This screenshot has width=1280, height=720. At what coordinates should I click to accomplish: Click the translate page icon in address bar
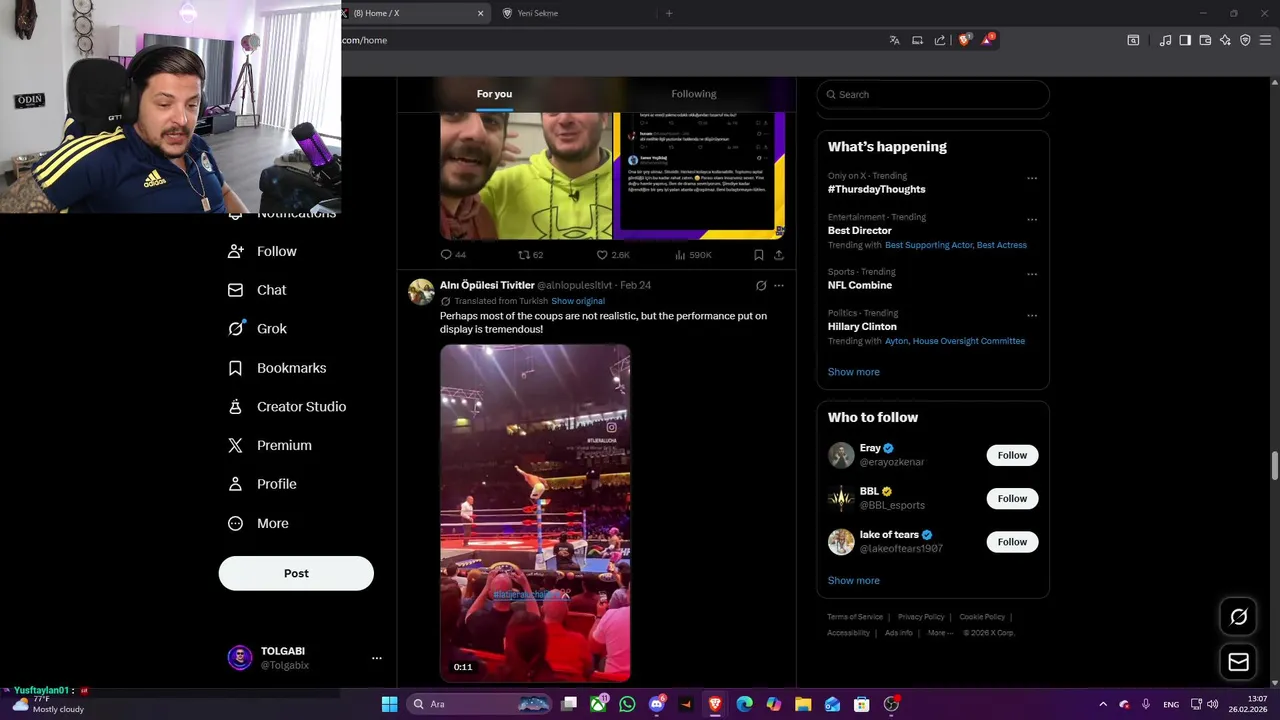tap(894, 40)
